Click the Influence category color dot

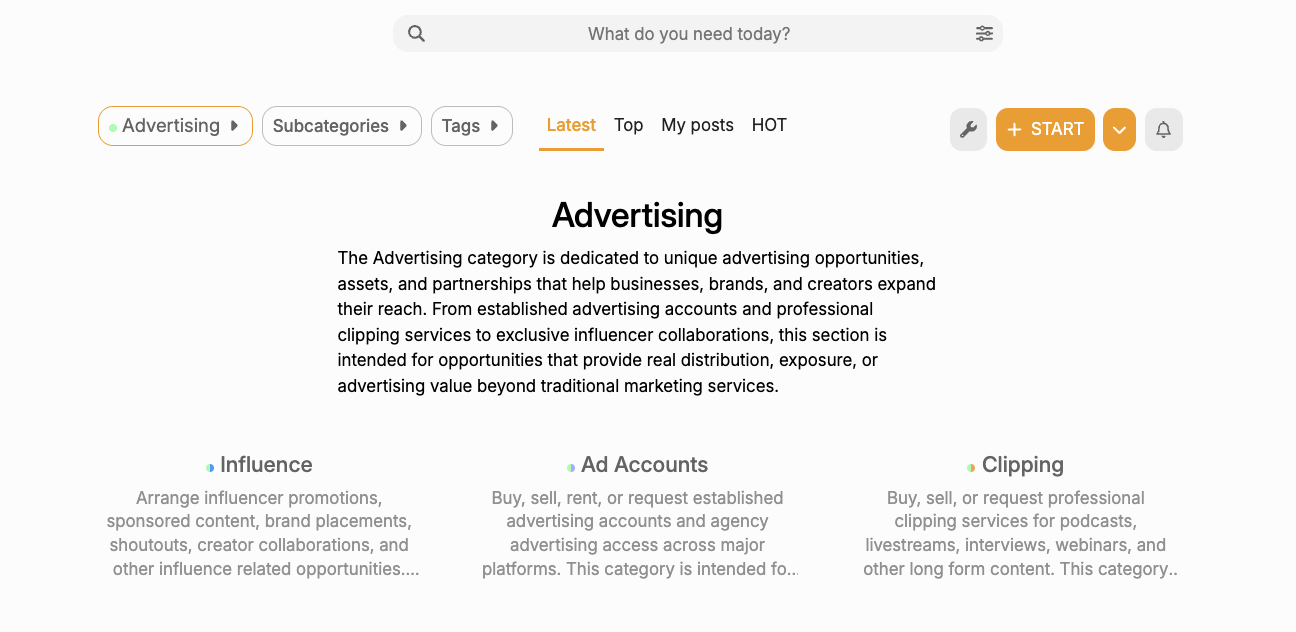210,467
